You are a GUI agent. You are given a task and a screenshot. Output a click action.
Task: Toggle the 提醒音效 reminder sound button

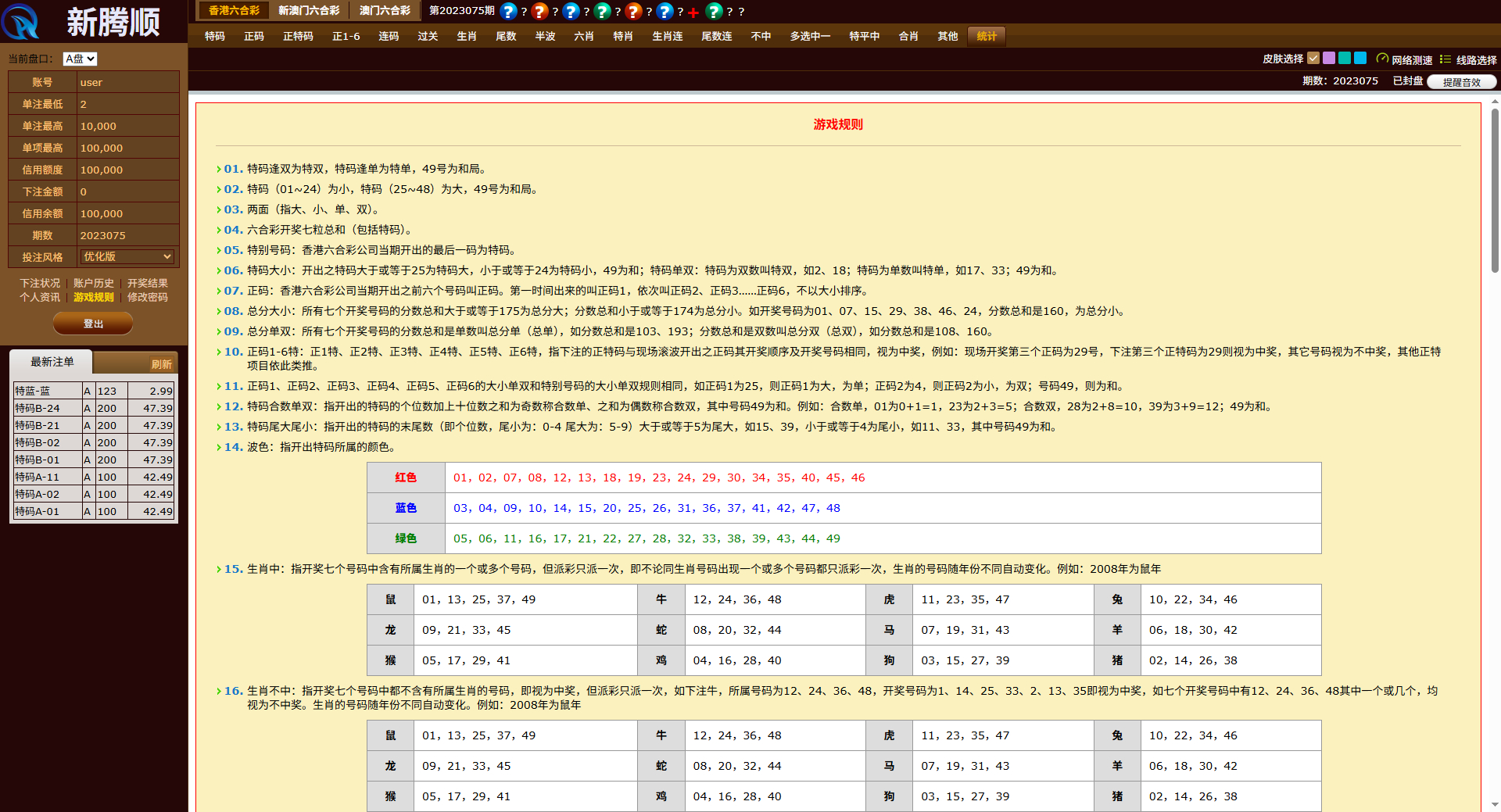coord(1460,82)
